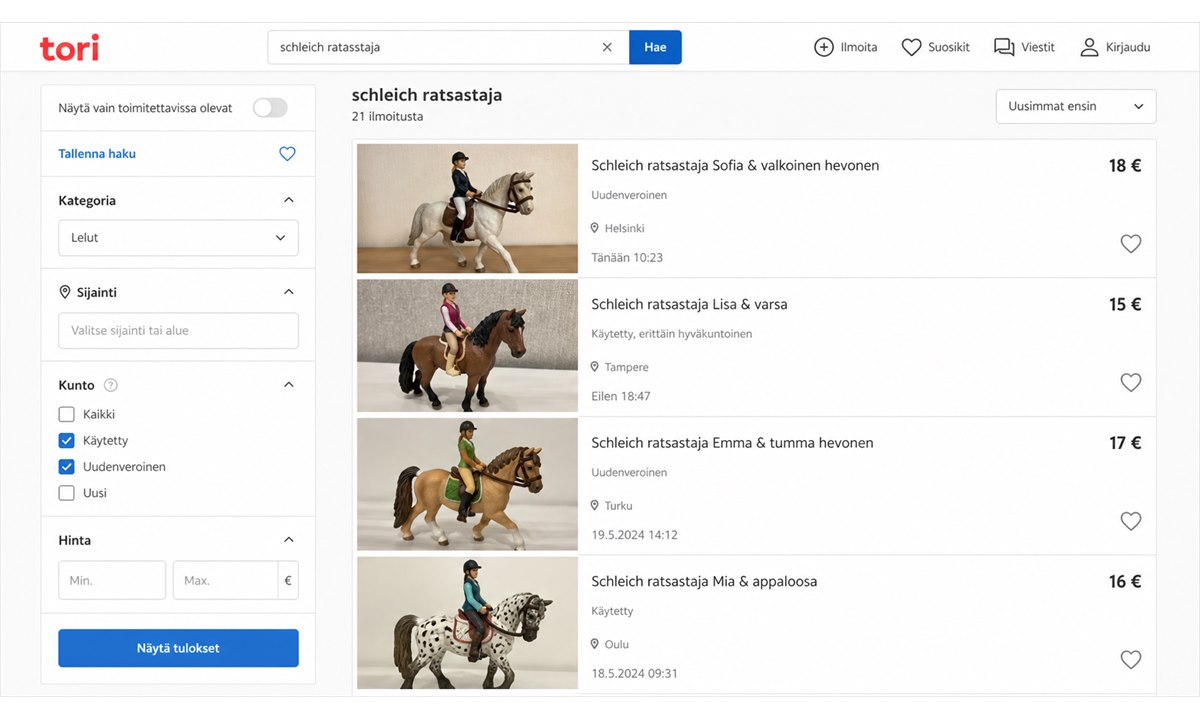Viewport: 1200px width, 720px height.
Task: Click the Kirjaudu user icon
Action: [1089, 47]
